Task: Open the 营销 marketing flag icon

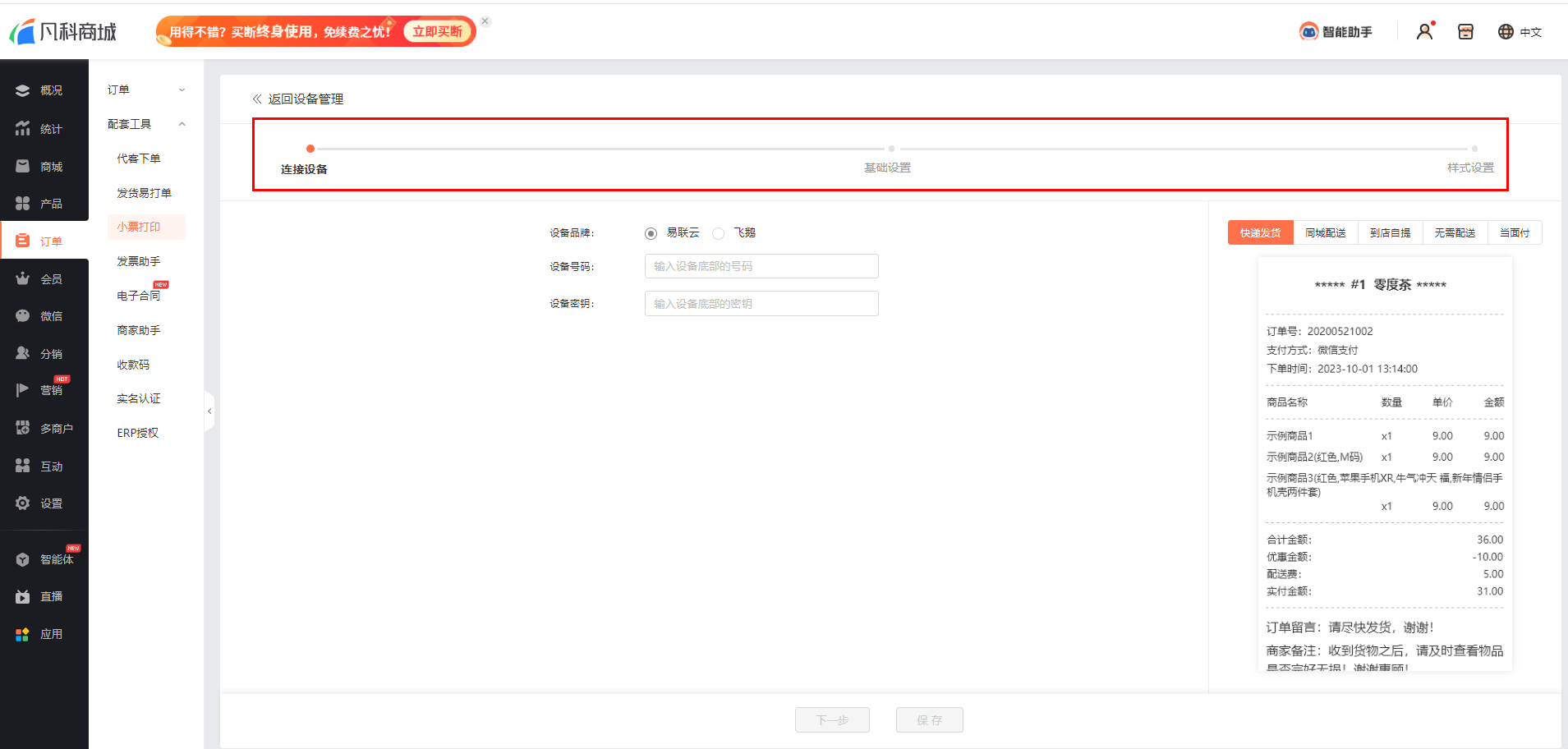Action: [22, 390]
